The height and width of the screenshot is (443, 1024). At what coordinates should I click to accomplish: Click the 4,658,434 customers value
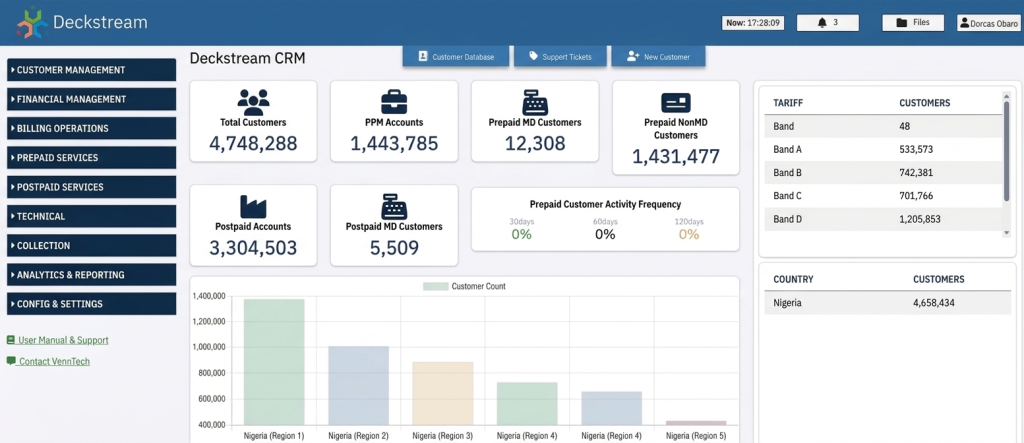[936, 303]
